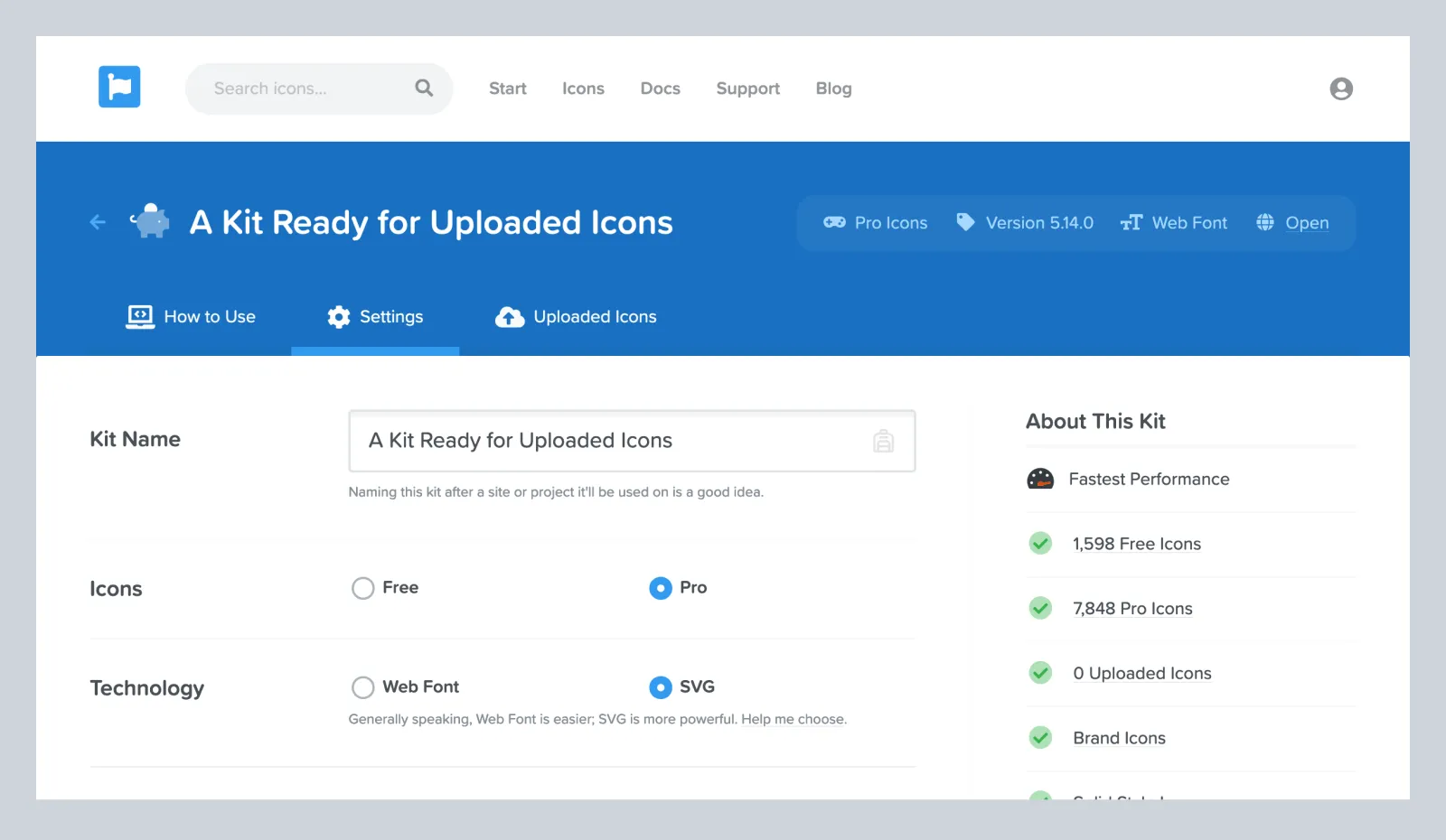The height and width of the screenshot is (840, 1446).
Task: Click the speedometer icon beside Fastest Performance
Action: [x=1041, y=479]
